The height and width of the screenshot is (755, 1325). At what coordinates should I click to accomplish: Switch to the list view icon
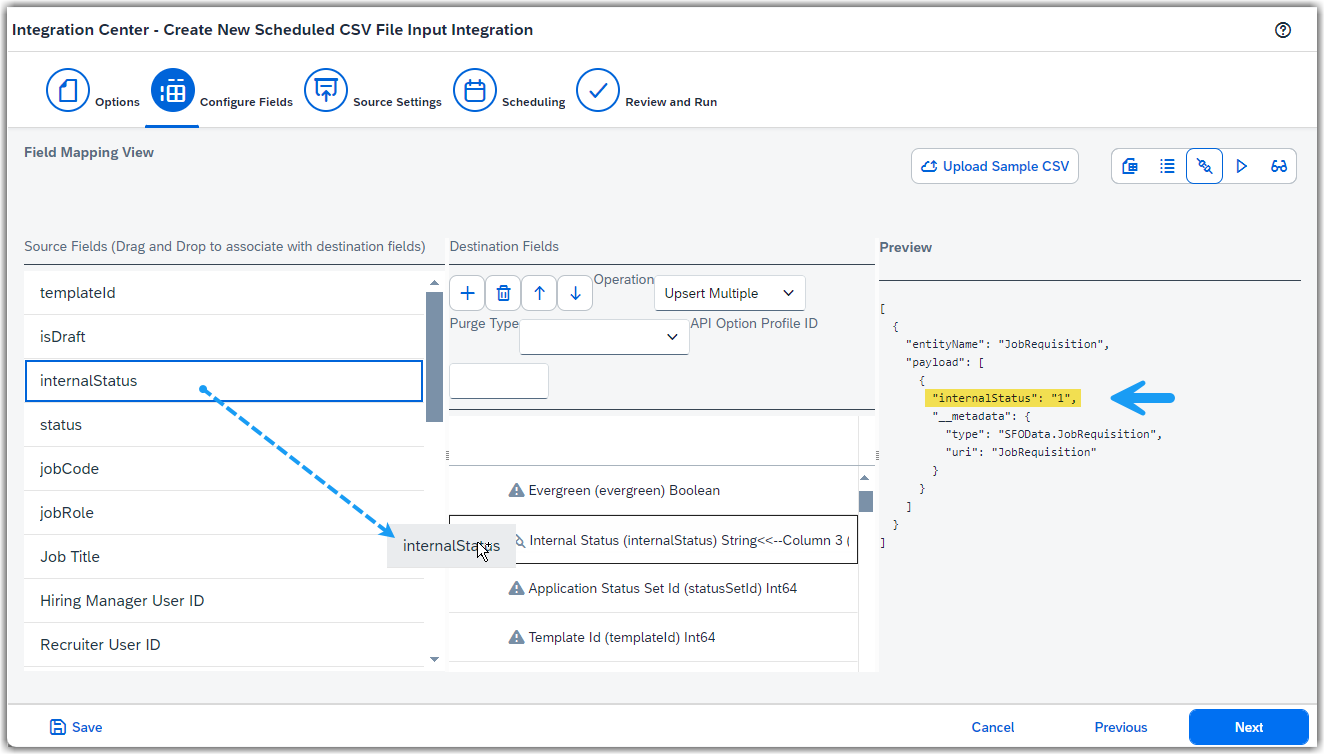[1167, 166]
